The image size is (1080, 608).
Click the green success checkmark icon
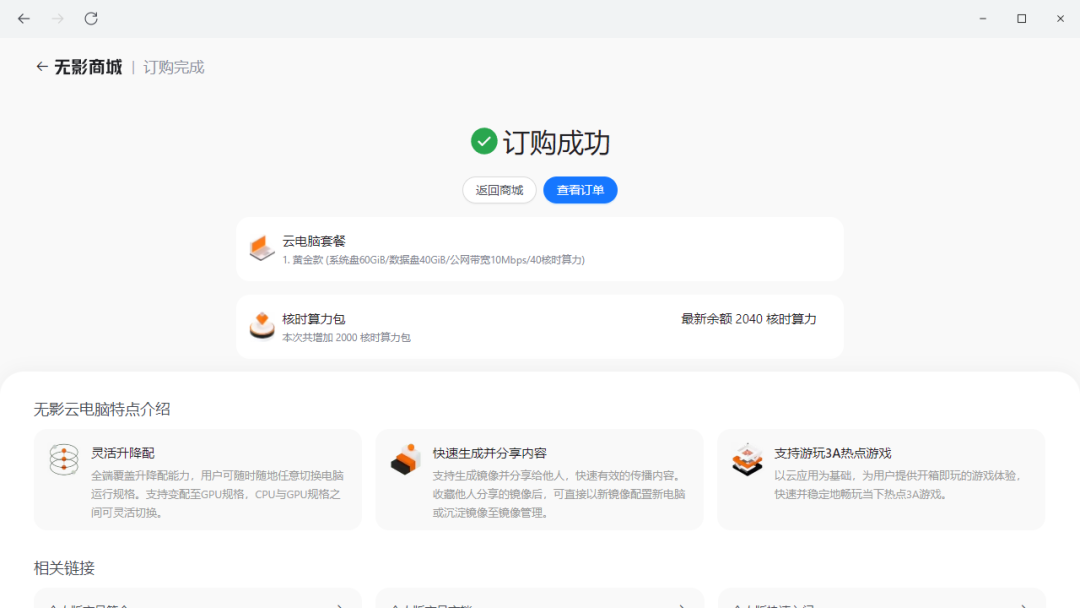(483, 142)
